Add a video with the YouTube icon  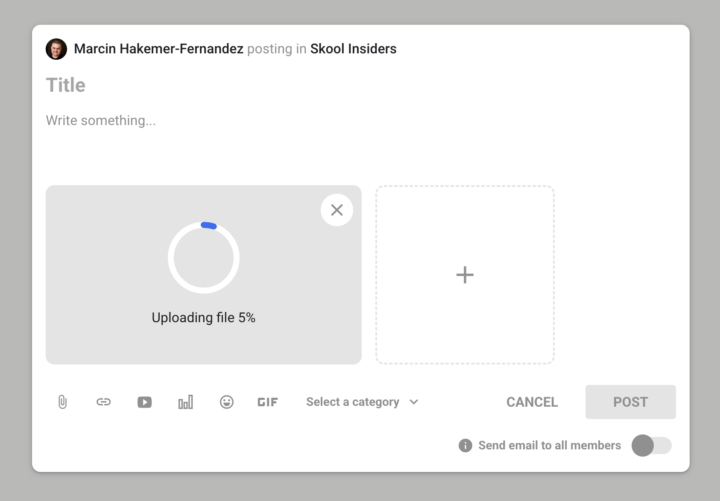145,402
